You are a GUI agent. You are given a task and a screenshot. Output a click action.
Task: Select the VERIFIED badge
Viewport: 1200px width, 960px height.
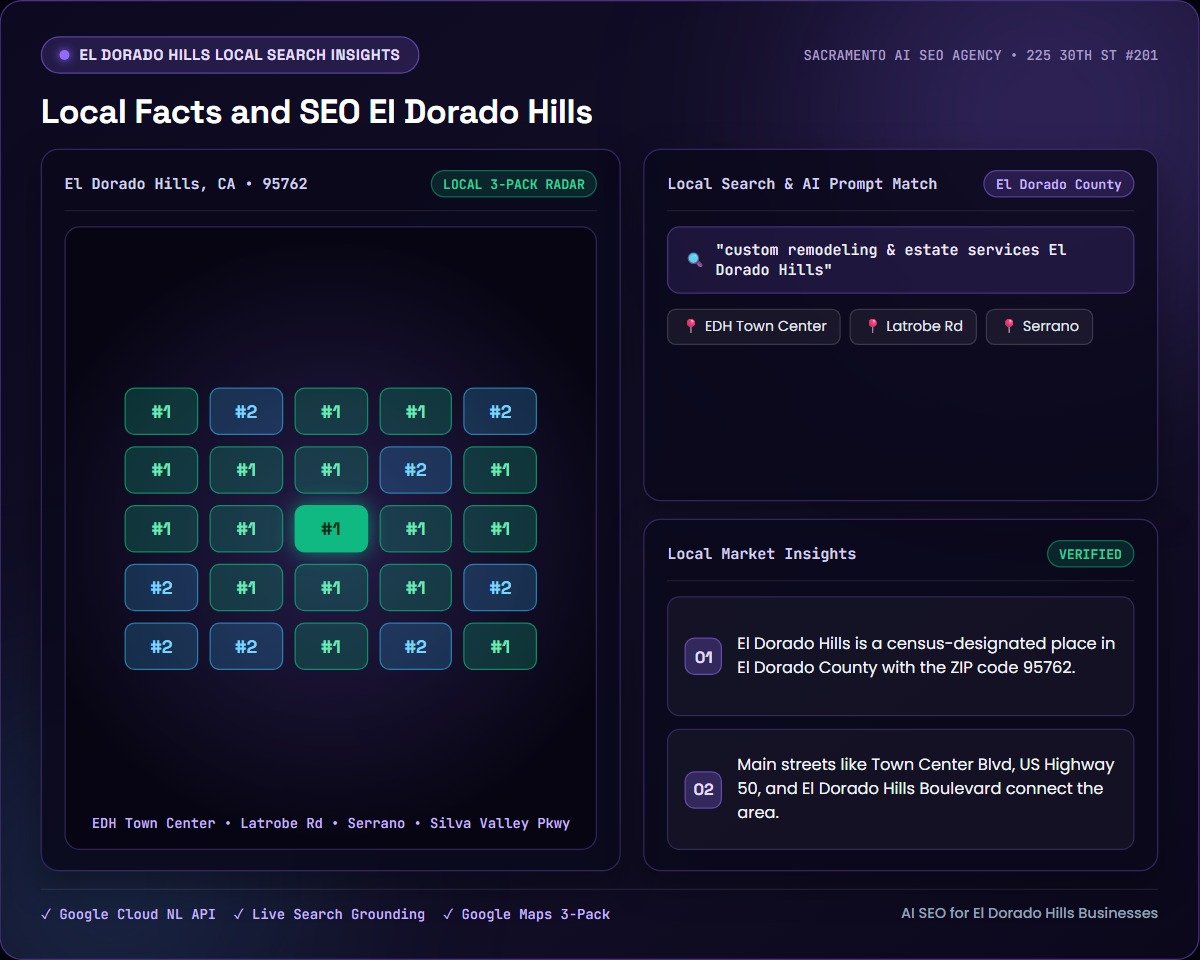(x=1090, y=554)
